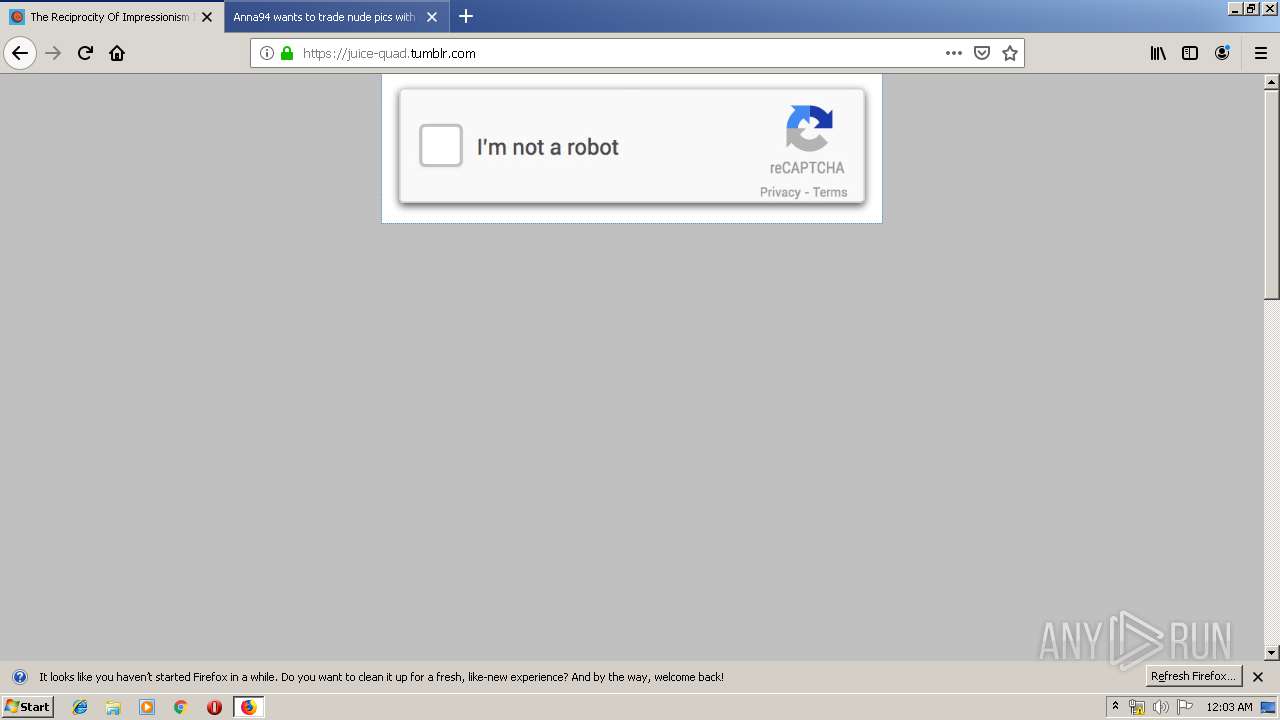Open the Firefox account icon
Screen dimensions: 1280x720
(x=1222, y=53)
